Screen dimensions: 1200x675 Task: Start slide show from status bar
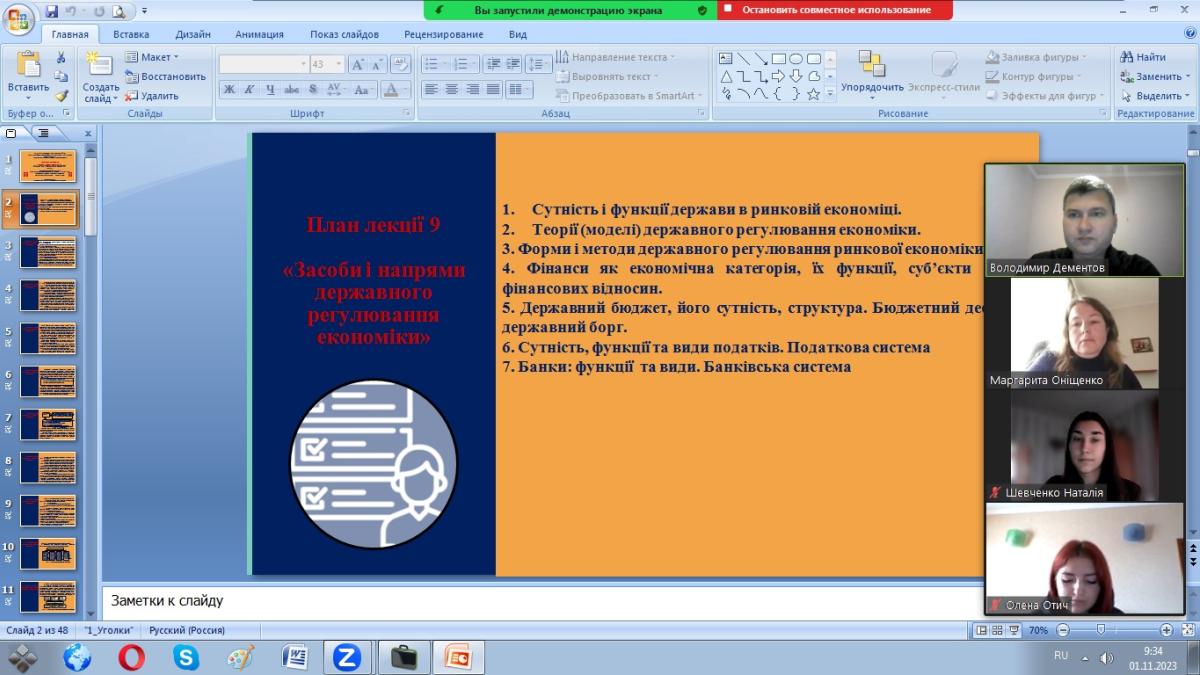[1014, 630]
